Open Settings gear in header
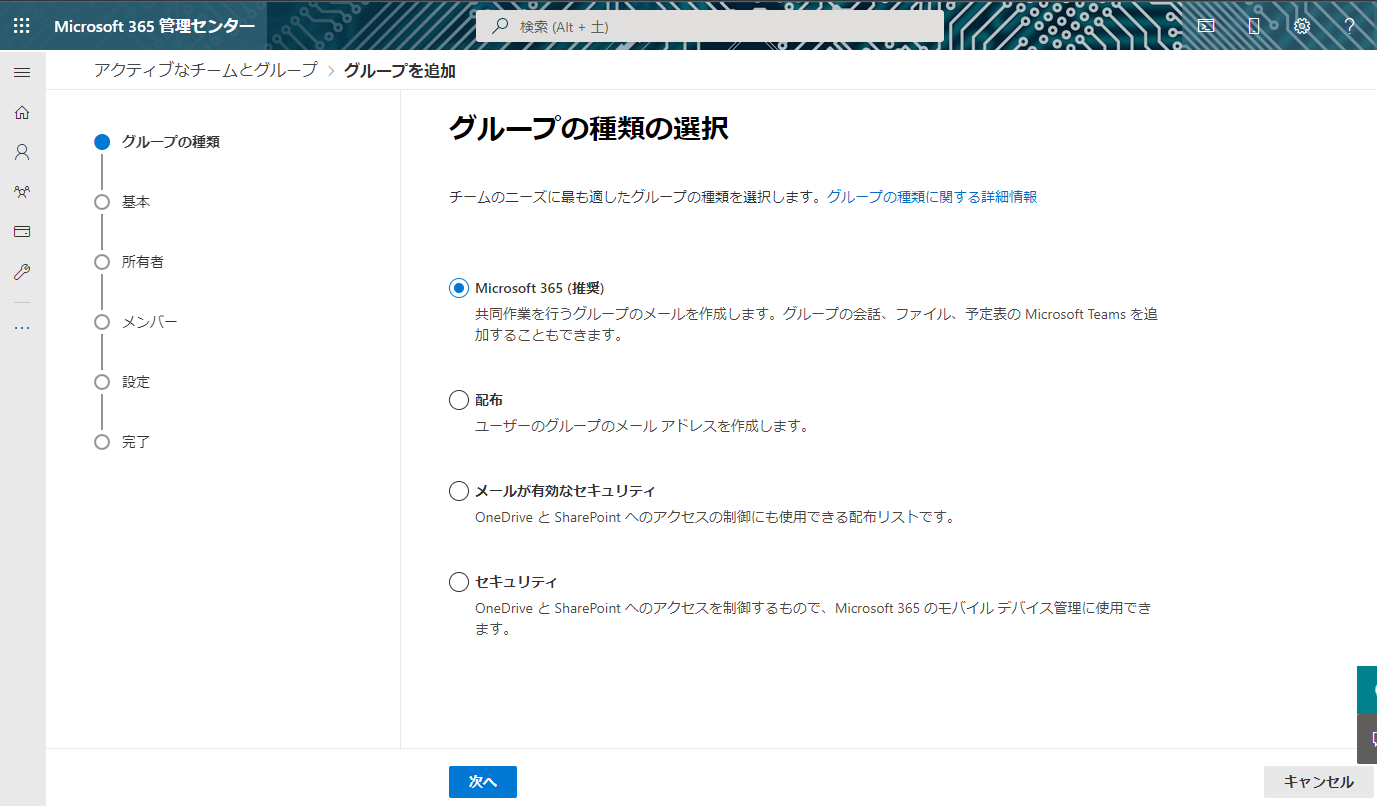The height and width of the screenshot is (806, 1377). pyautogui.click(x=1302, y=26)
